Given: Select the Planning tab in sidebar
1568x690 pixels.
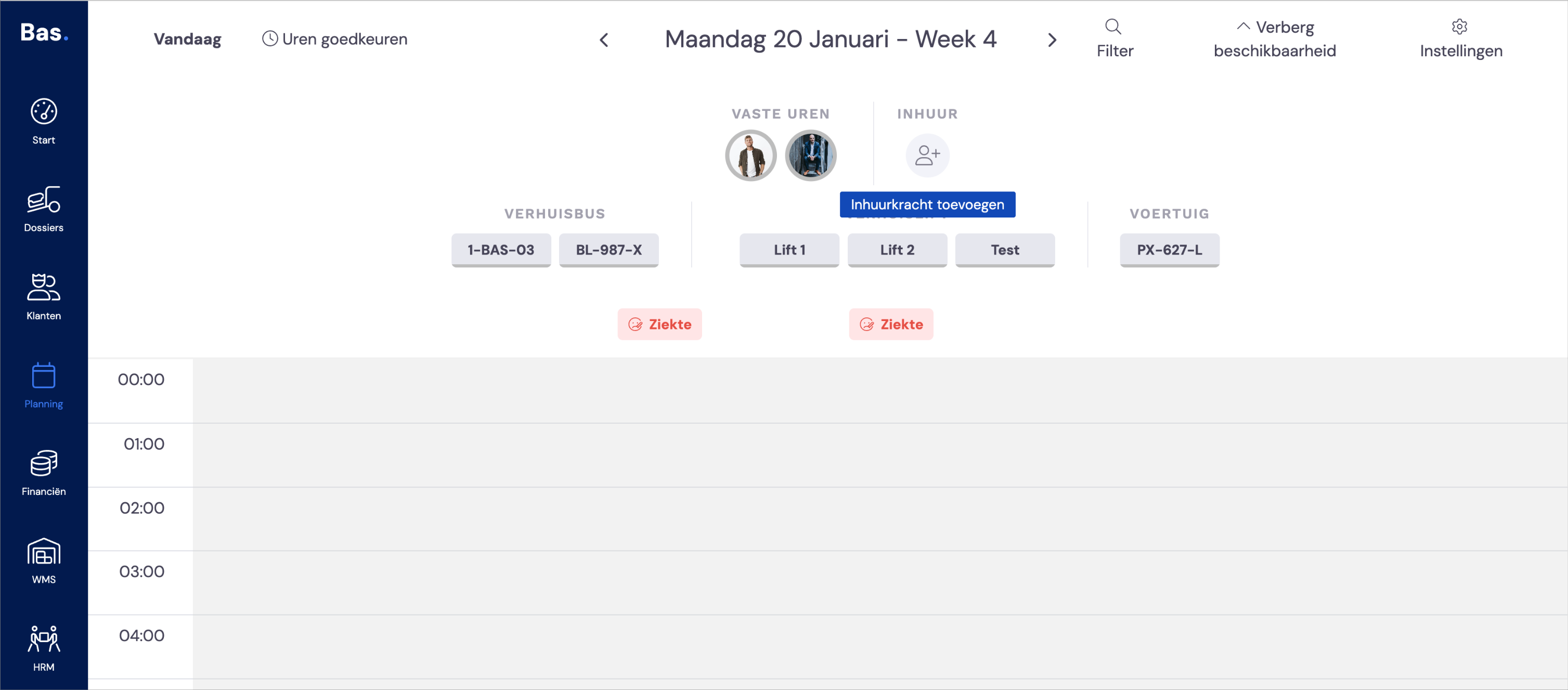Looking at the screenshot, I should tap(44, 386).
